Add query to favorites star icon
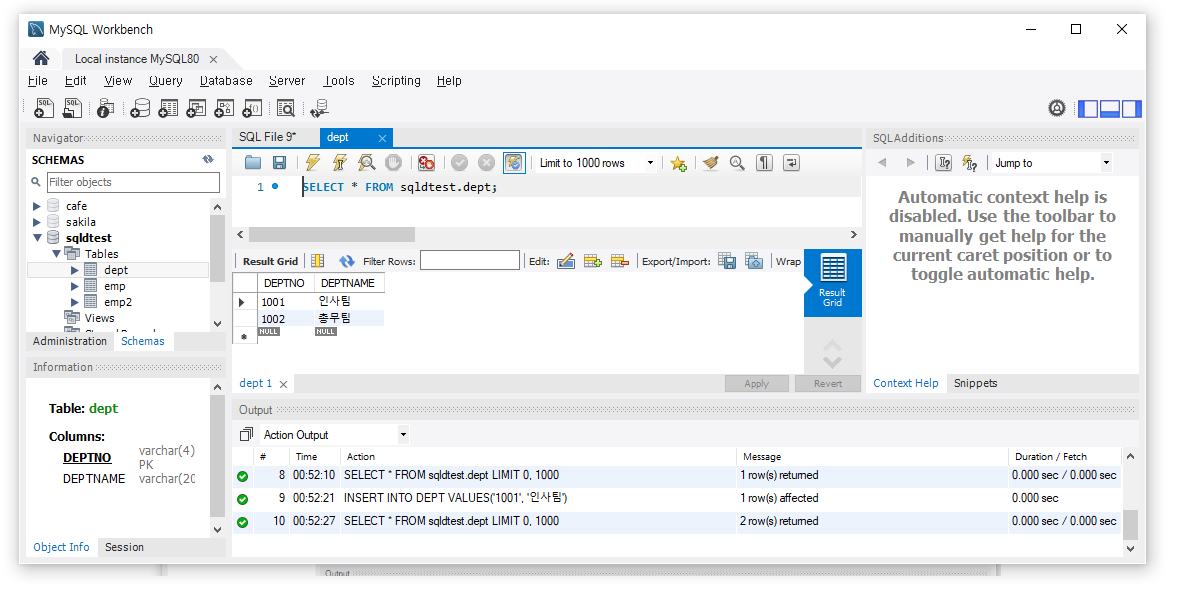This screenshot has width=1181, height=590. pyautogui.click(x=678, y=164)
